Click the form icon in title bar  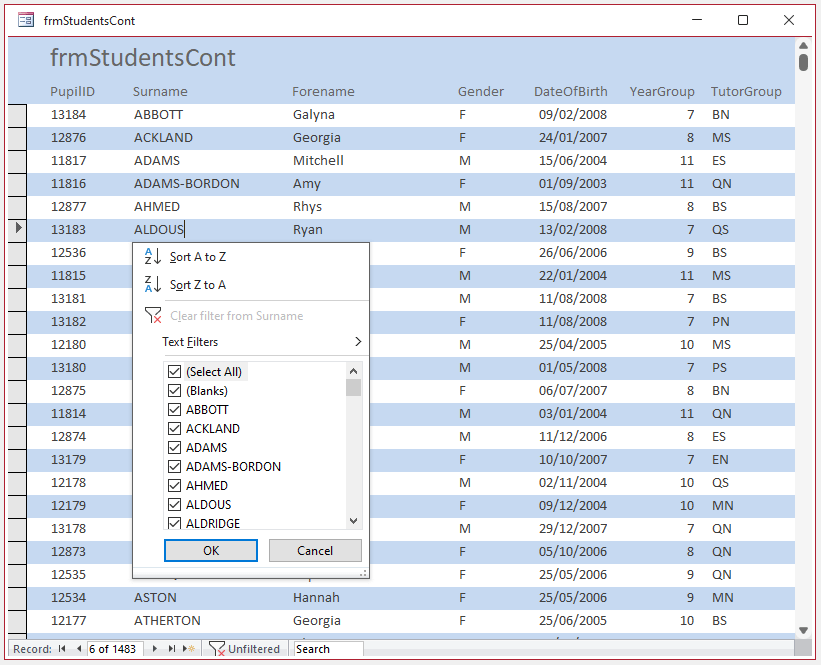click(x=26, y=20)
